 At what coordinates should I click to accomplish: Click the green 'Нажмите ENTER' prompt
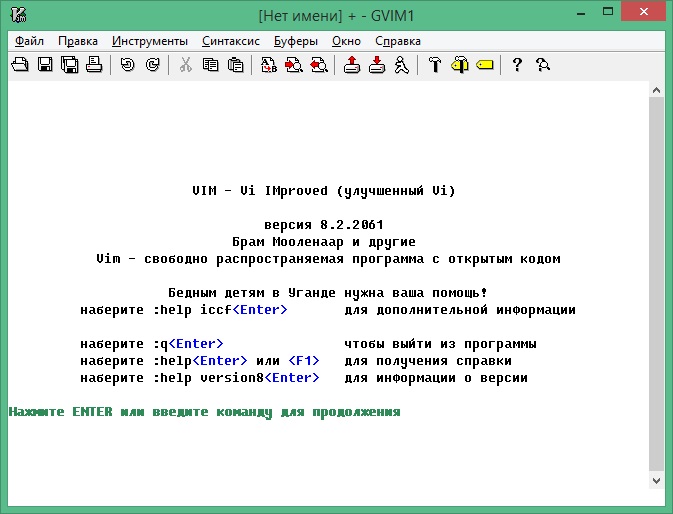204,412
